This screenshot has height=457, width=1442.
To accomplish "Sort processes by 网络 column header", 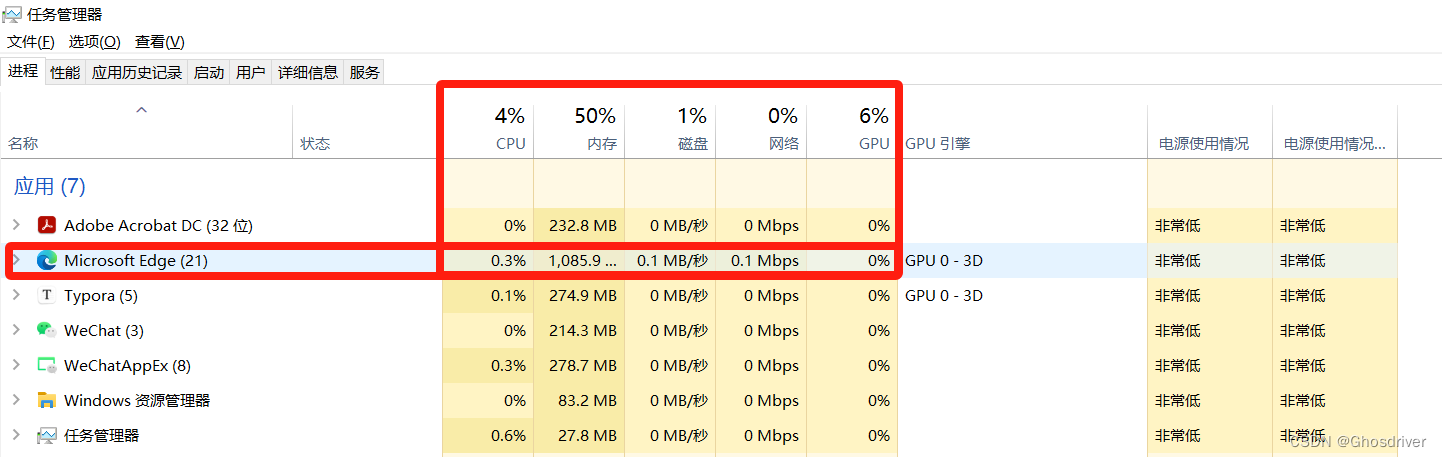I will point(784,143).
